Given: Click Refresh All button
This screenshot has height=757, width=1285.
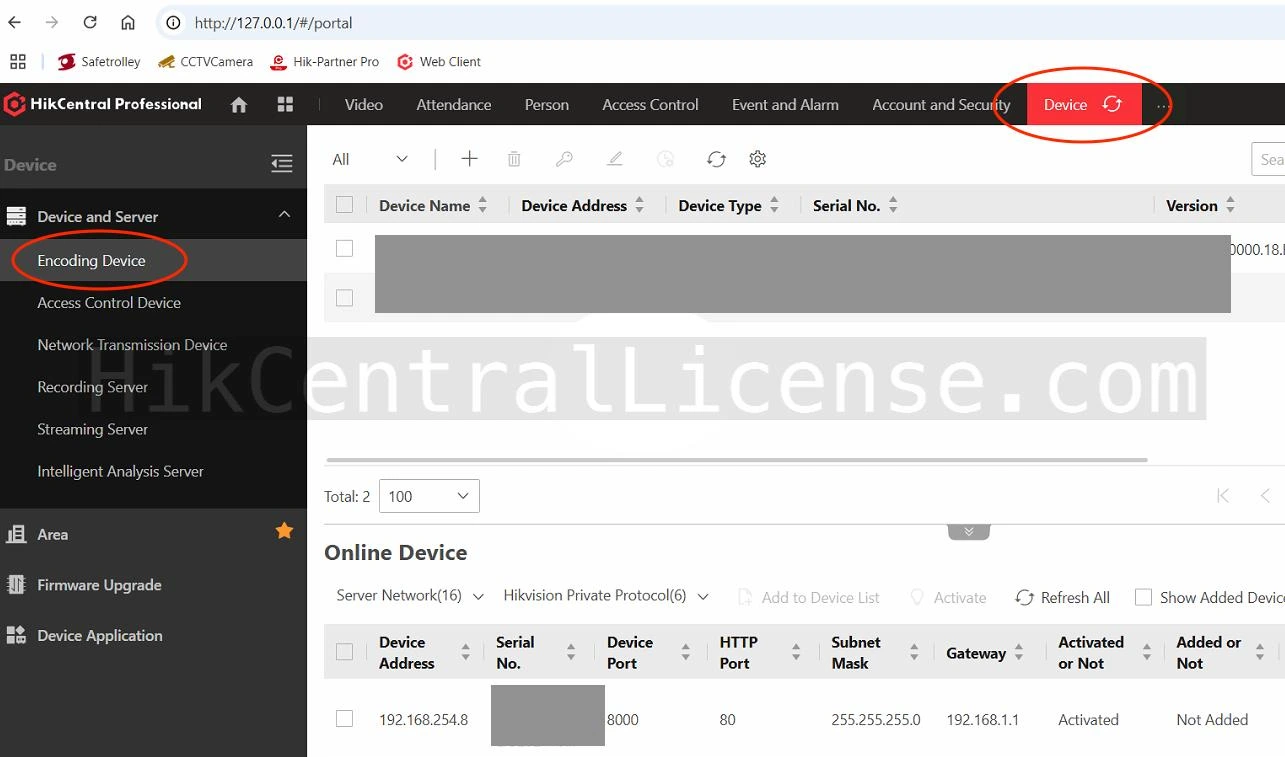Looking at the screenshot, I should point(1062,597).
